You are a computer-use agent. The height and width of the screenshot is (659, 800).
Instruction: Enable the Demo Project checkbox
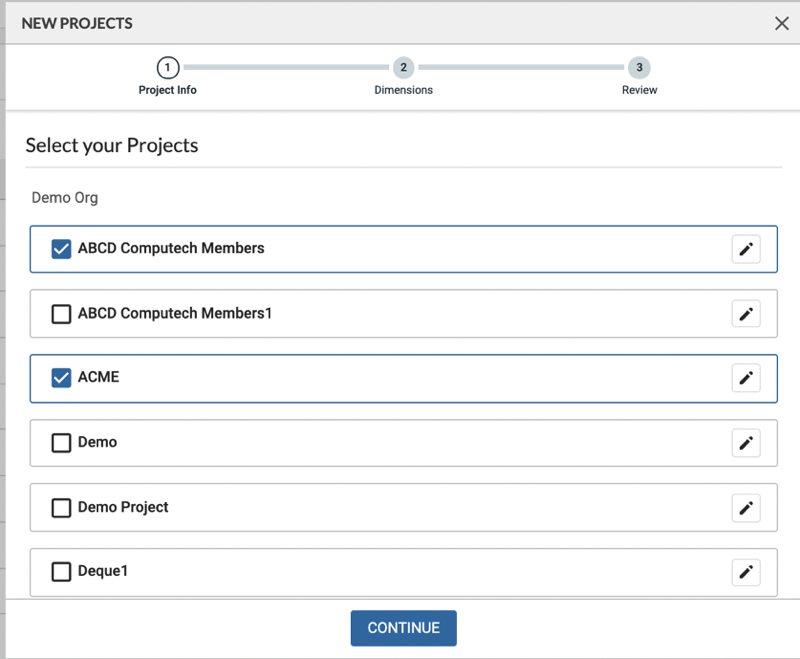pos(61,508)
